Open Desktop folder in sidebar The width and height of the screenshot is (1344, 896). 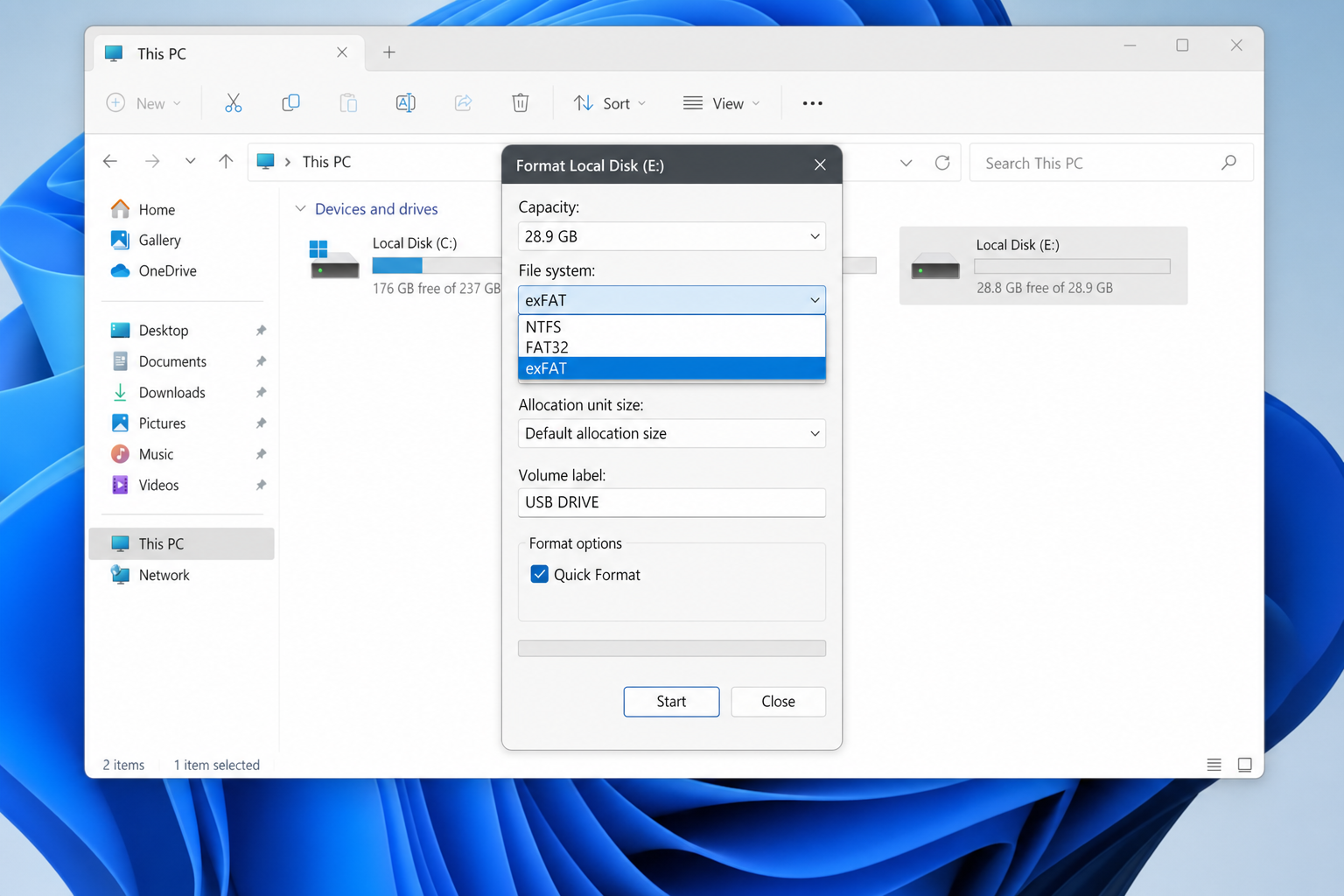coord(164,331)
